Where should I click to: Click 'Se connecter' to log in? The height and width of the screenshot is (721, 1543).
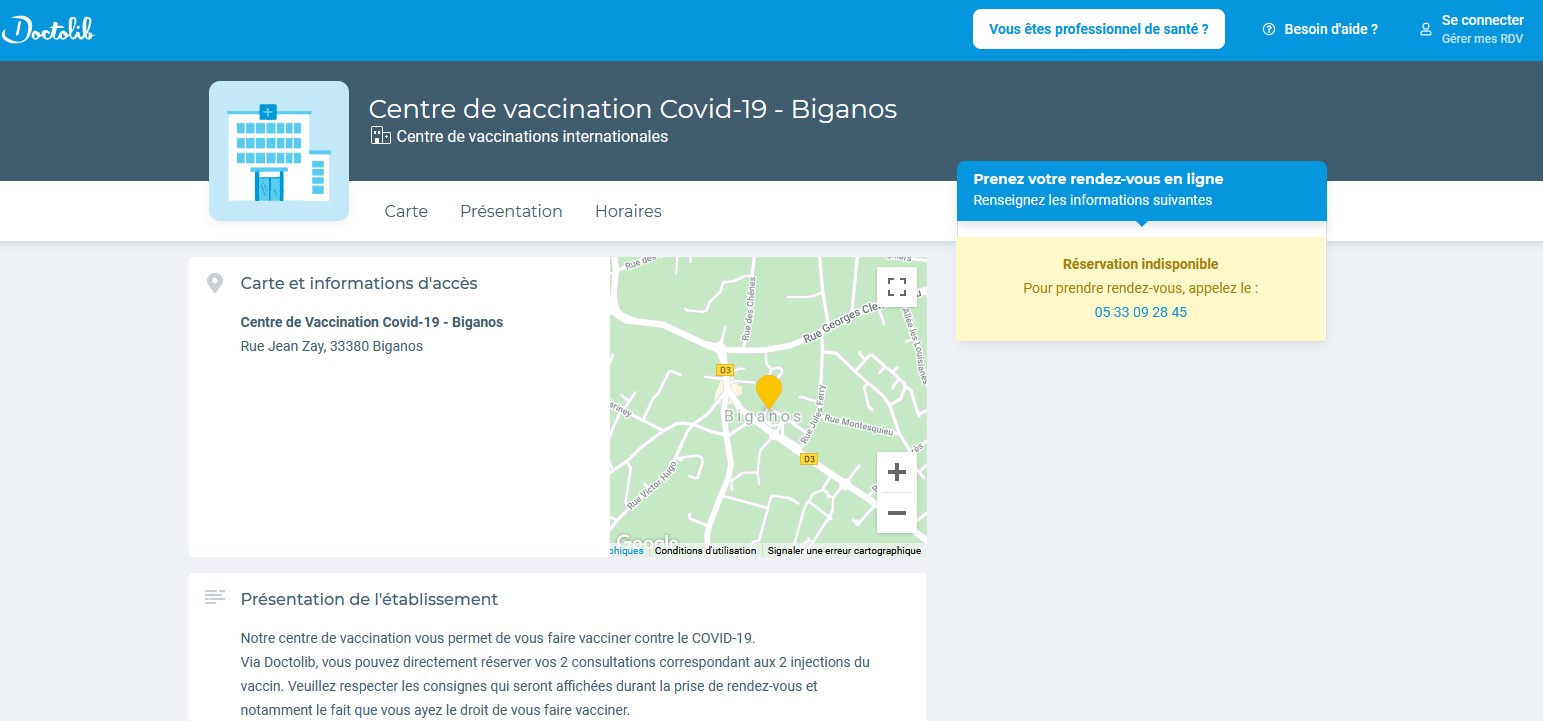1482,20
